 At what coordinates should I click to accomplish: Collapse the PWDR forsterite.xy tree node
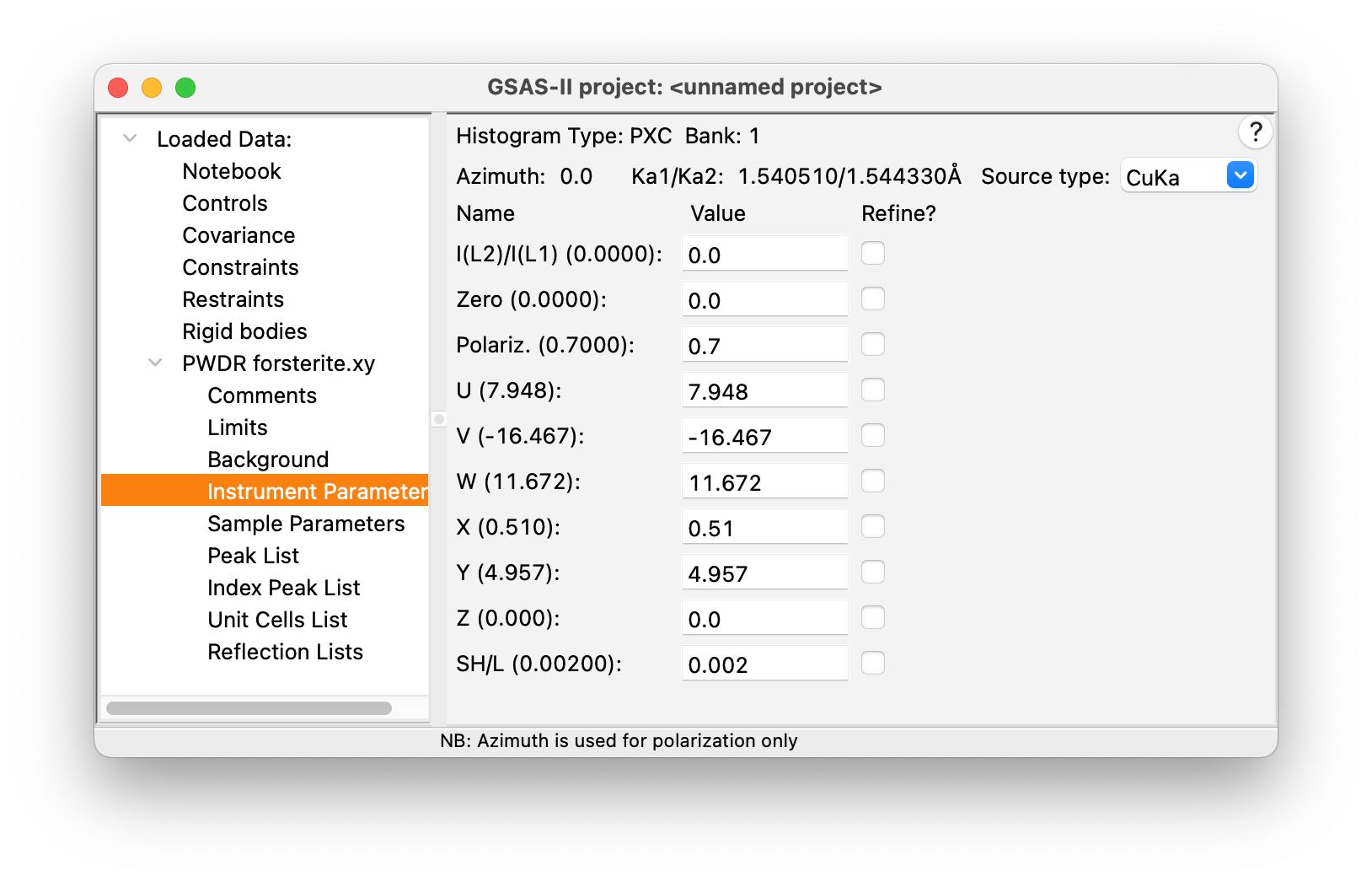[x=155, y=363]
